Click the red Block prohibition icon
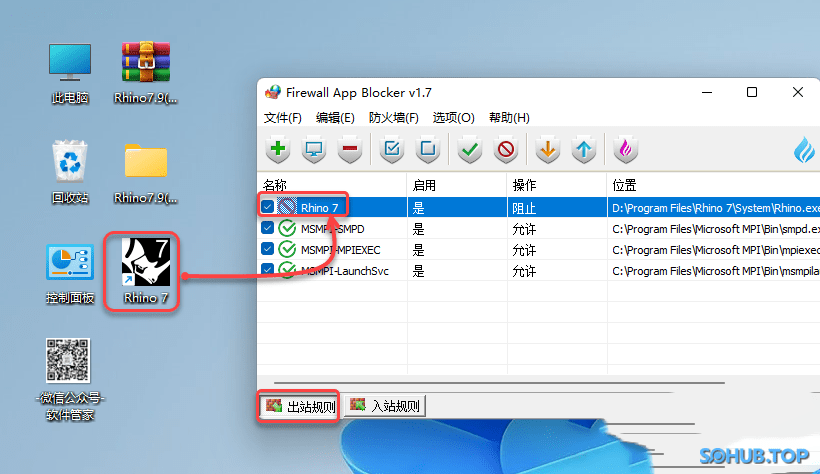Viewport: 820px width, 474px height. coord(506,149)
